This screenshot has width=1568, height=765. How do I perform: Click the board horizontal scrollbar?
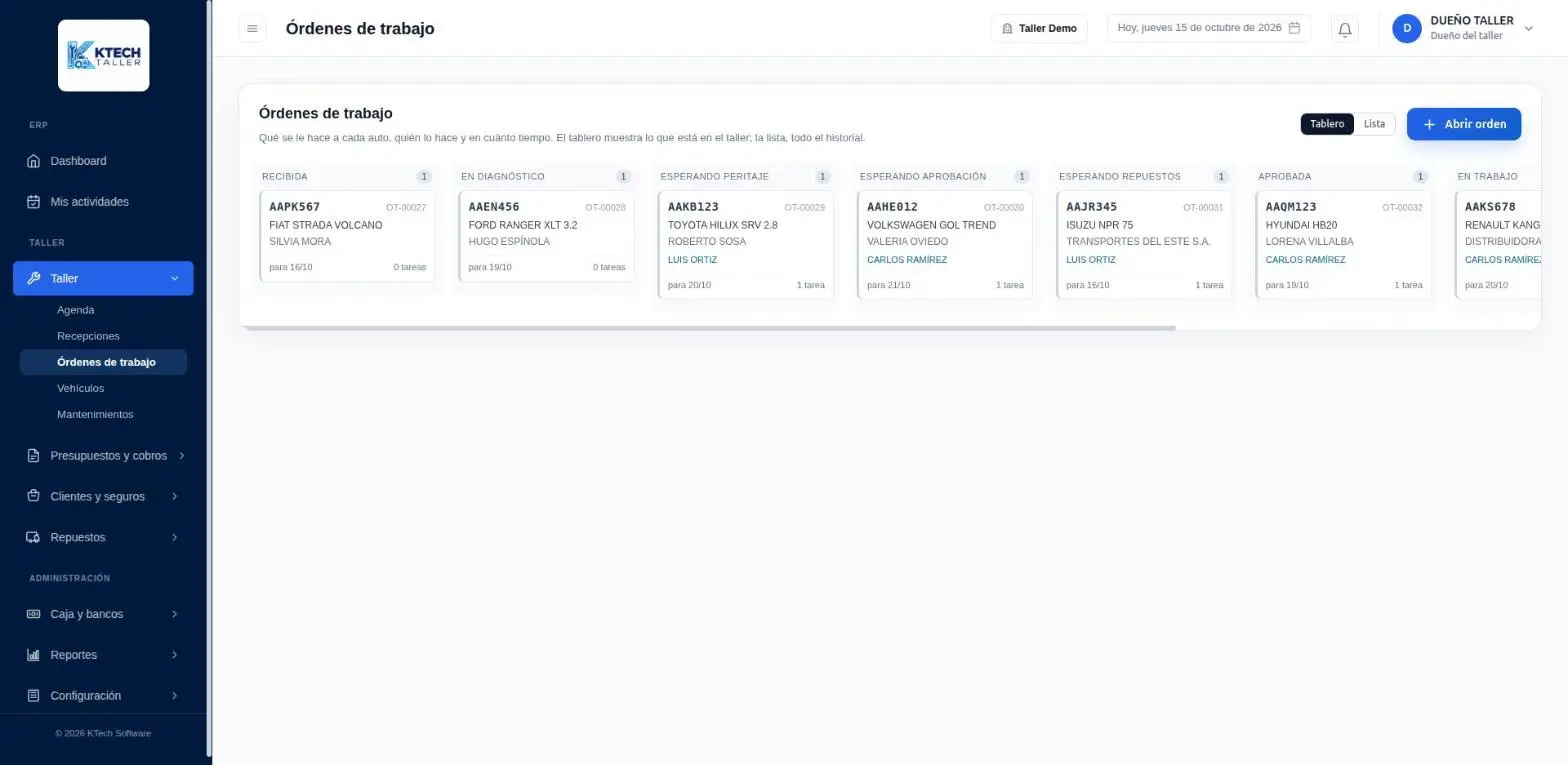click(x=708, y=327)
